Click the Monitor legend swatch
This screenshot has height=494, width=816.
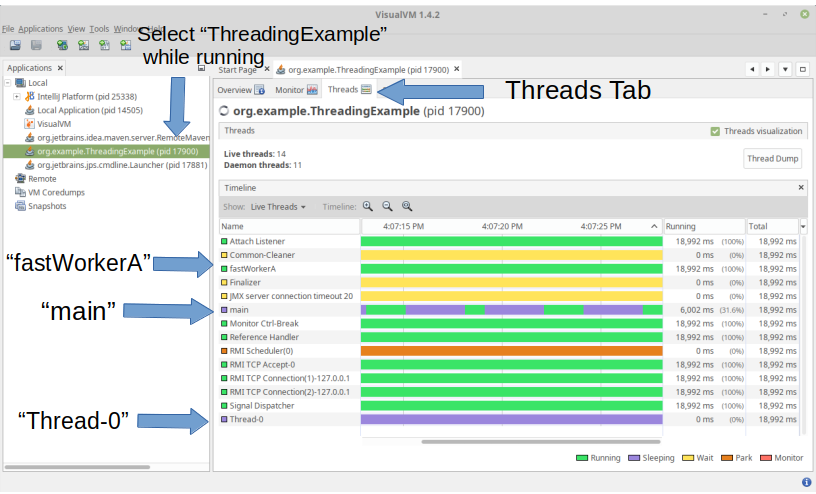(766, 458)
